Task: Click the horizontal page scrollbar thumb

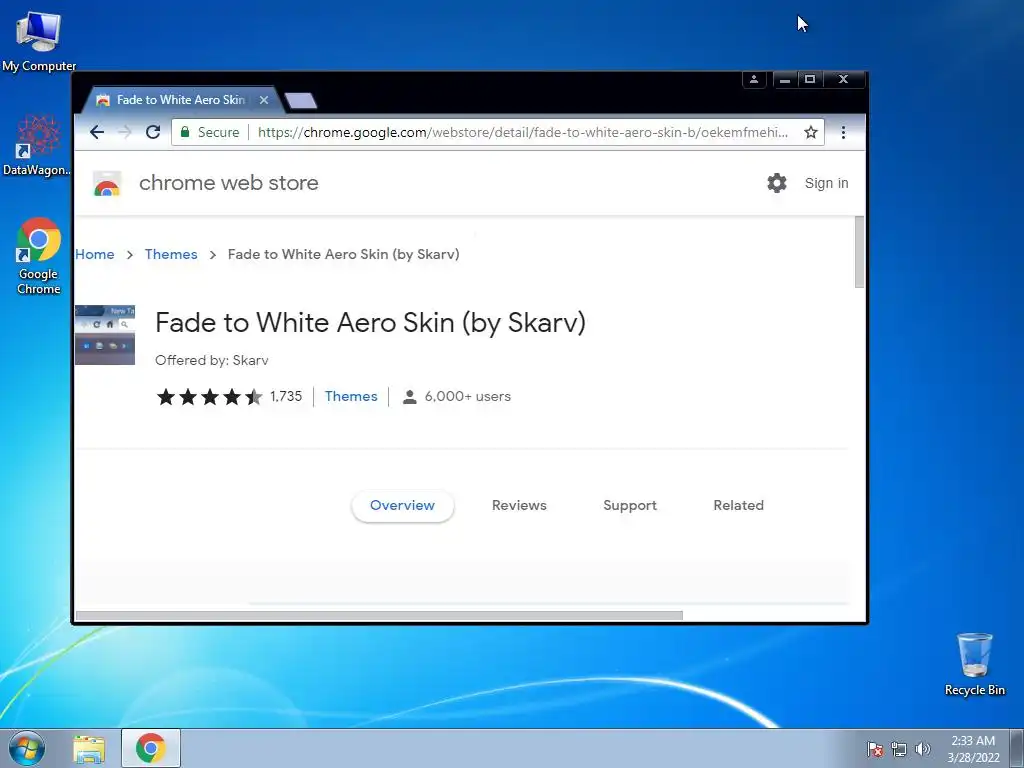Action: tap(379, 615)
